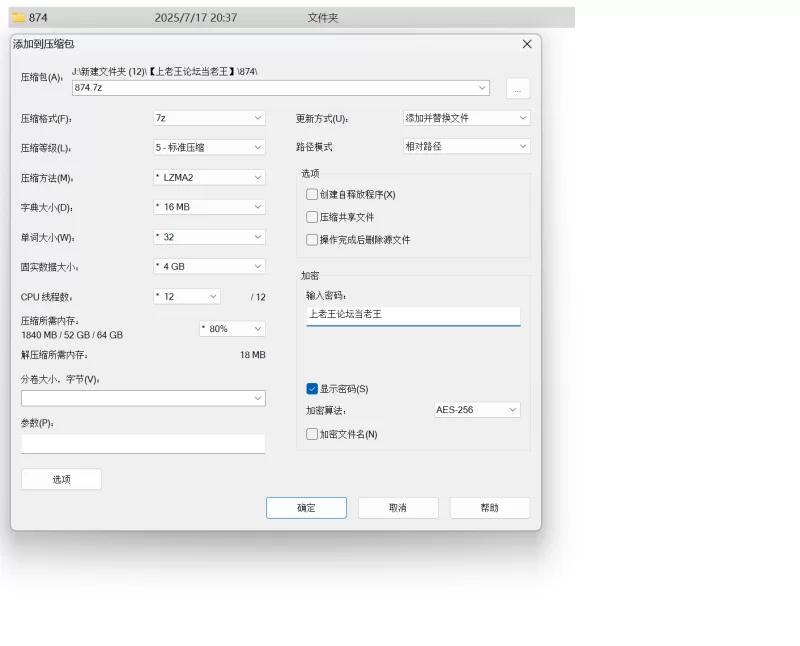
Task: Open the 加密算法 AES-256 dropdown
Action: [x=477, y=410]
